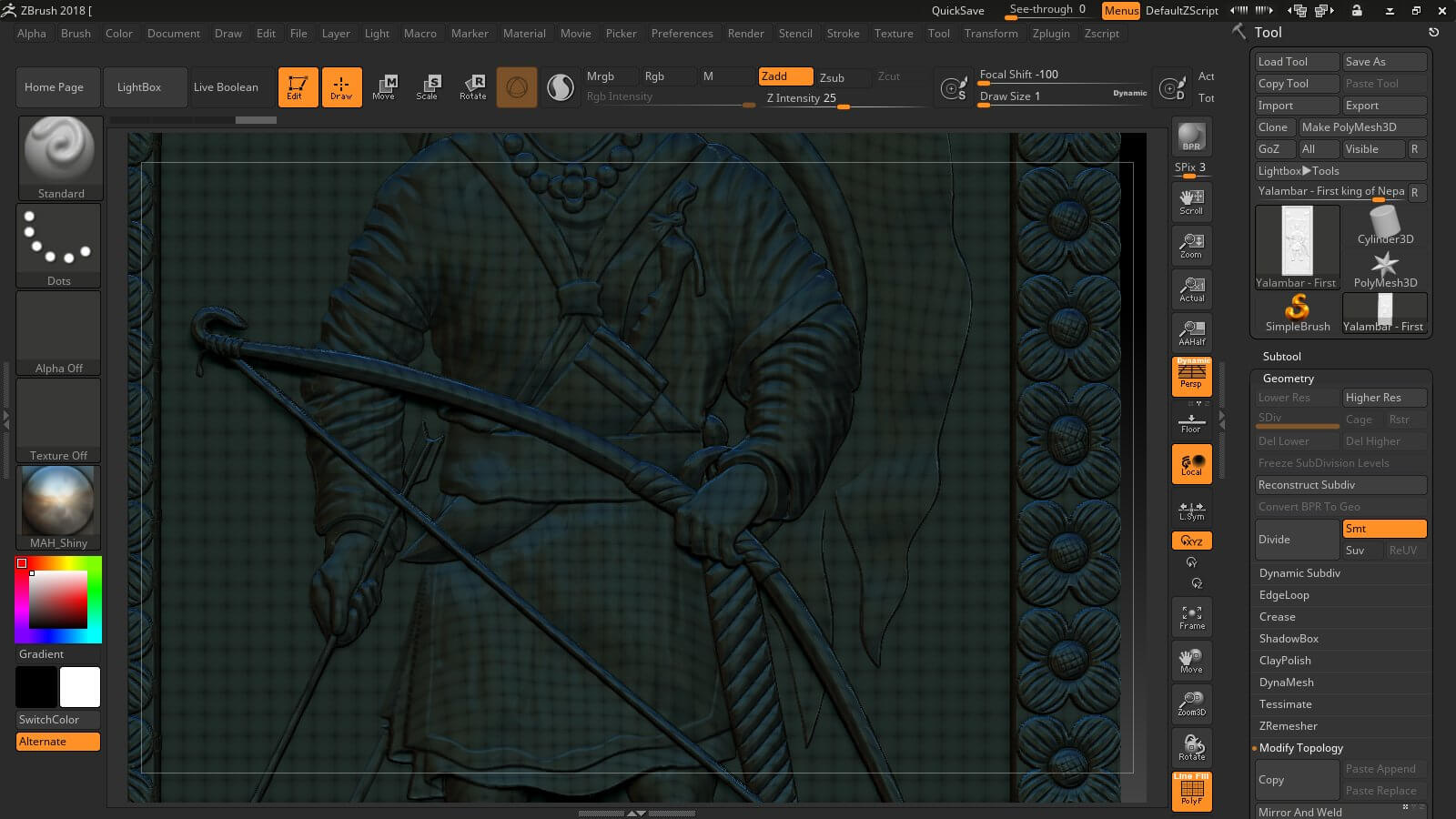Viewport: 1456px width, 819px height.
Task: Open the Material menu
Action: [524, 34]
